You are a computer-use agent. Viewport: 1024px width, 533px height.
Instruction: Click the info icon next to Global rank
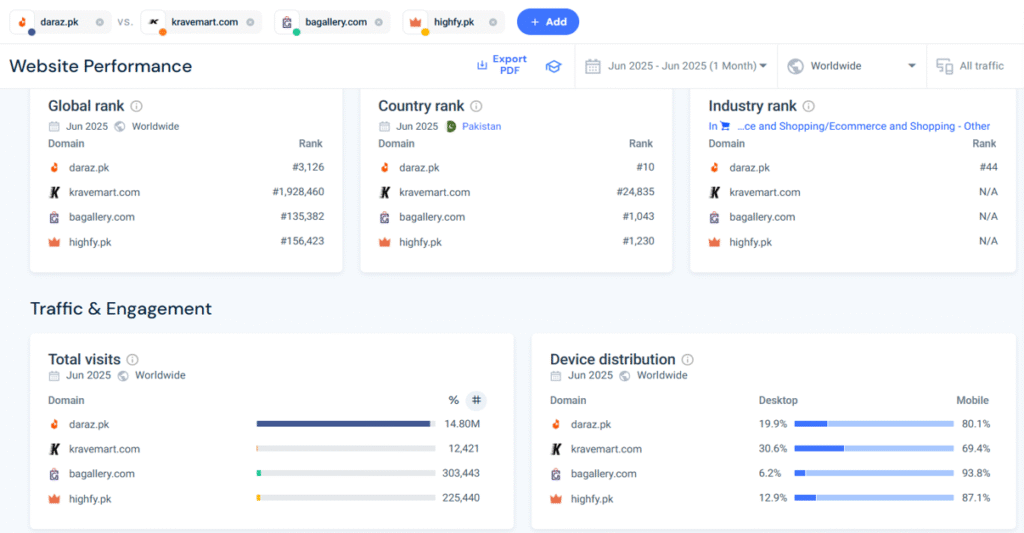(136, 106)
